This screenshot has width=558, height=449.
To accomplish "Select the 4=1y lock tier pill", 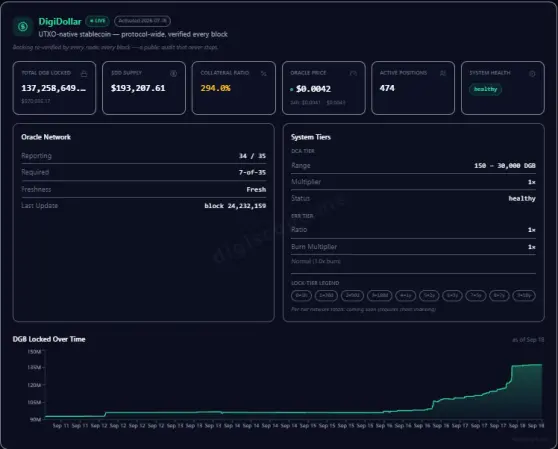I will pos(405,295).
